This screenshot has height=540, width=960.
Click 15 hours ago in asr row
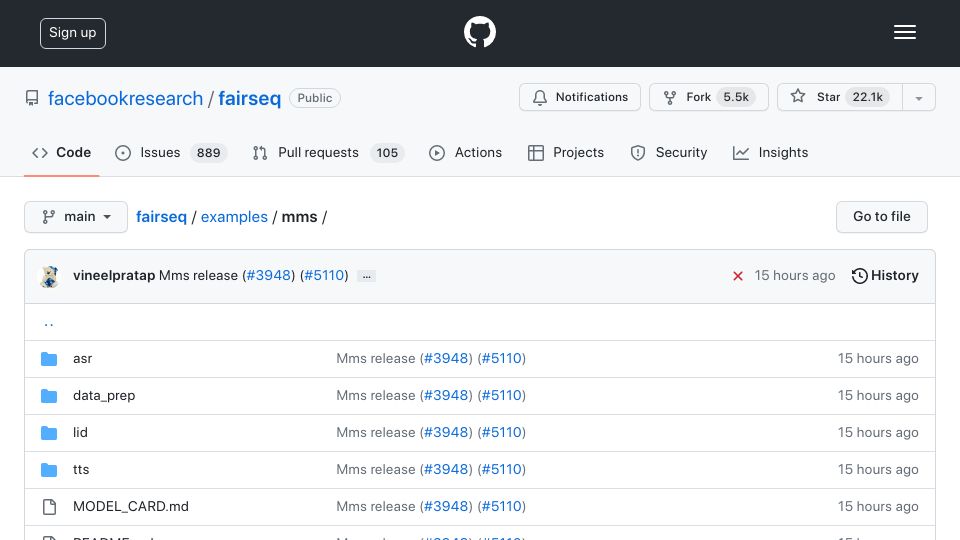point(878,358)
